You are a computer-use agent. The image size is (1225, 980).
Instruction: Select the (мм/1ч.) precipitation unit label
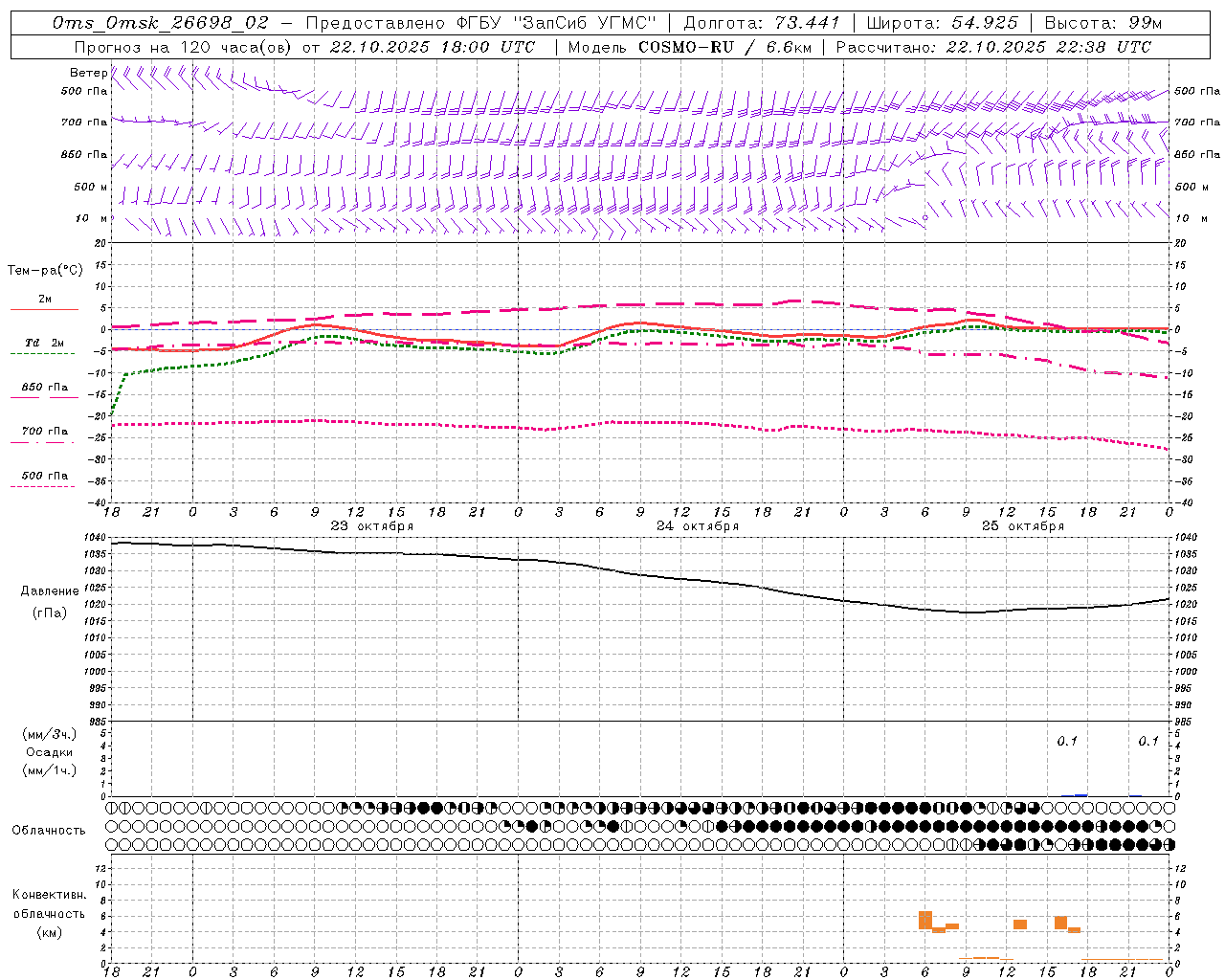[50, 770]
